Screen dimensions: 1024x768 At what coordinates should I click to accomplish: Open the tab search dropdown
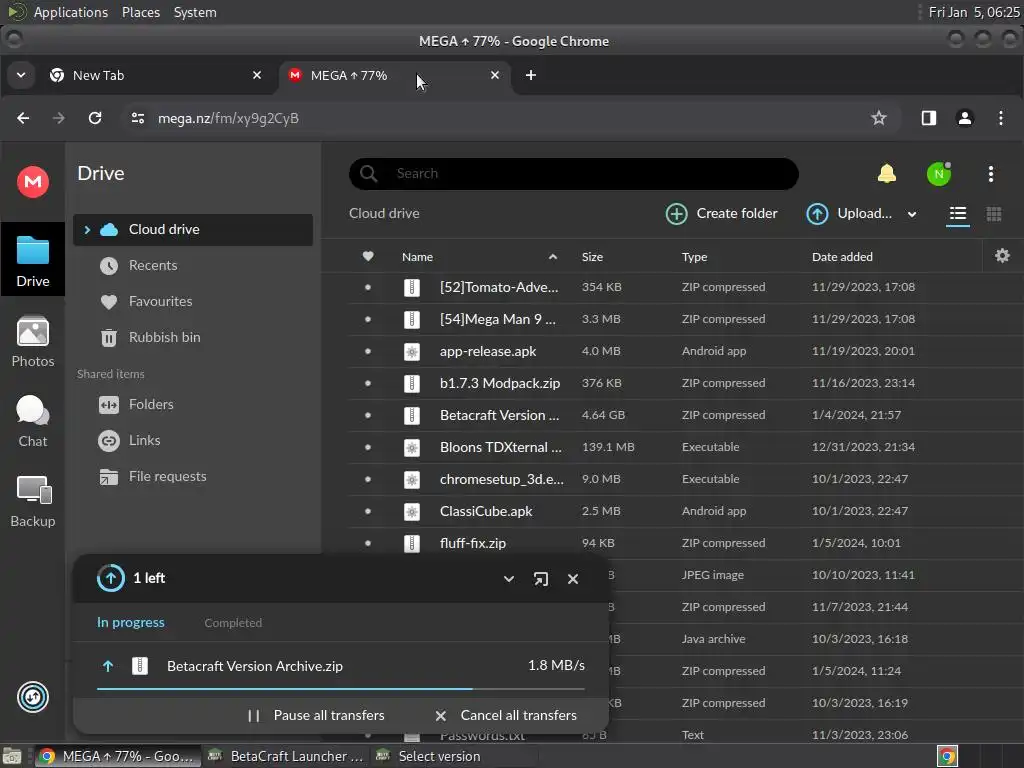point(21,75)
